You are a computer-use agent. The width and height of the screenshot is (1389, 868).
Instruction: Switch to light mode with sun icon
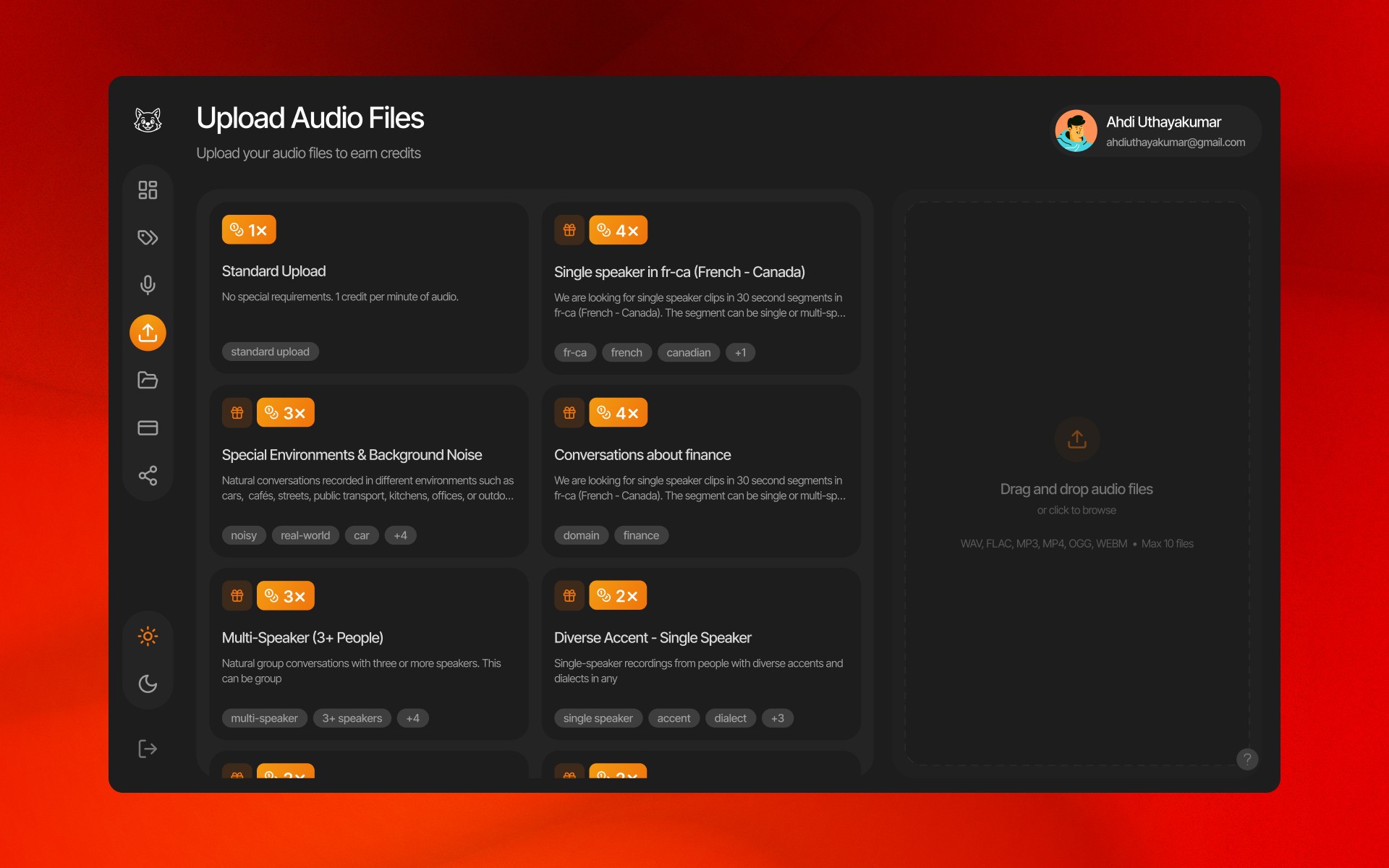[148, 637]
